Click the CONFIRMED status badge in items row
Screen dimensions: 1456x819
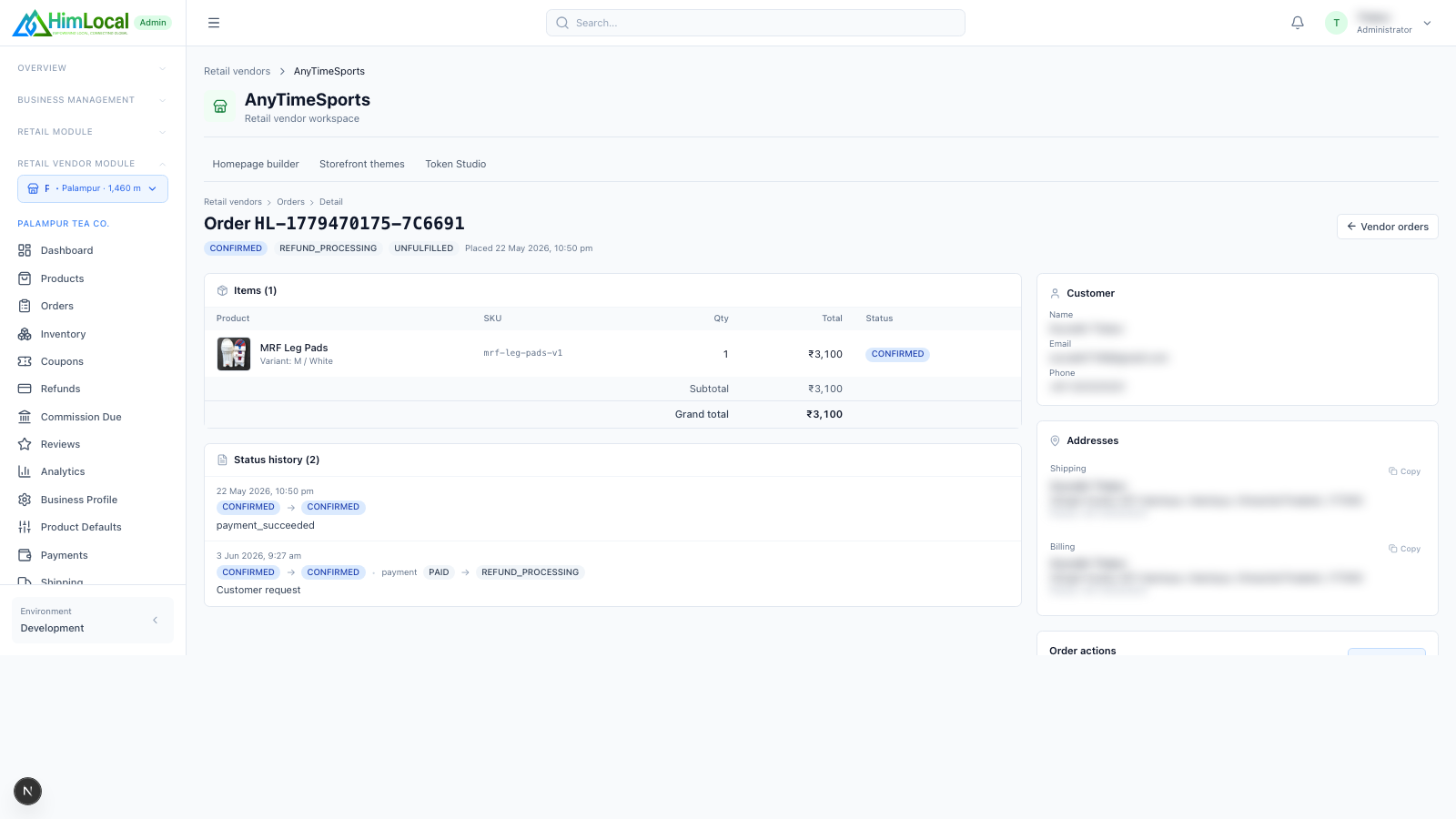(x=897, y=354)
